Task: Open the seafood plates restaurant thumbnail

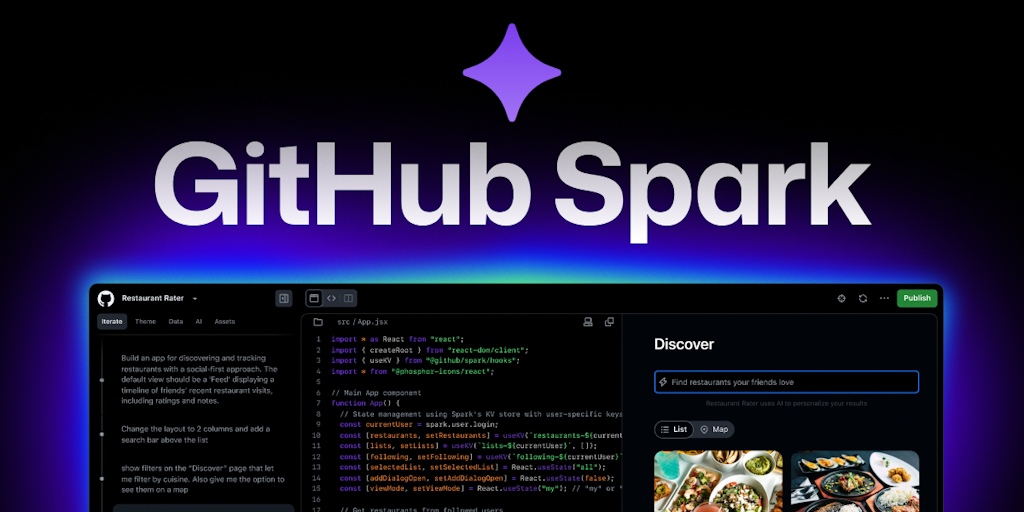Action: coord(855,481)
